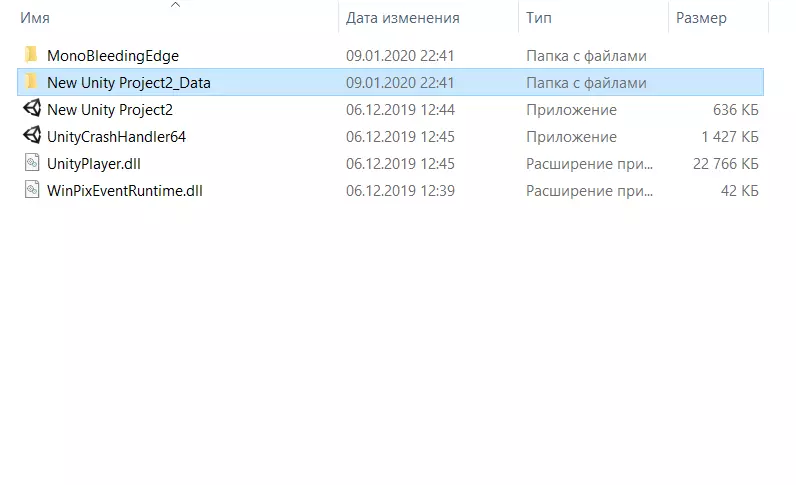Select the New Unity Project2 application name
This screenshot has height=485, width=796.
pyautogui.click(x=110, y=110)
